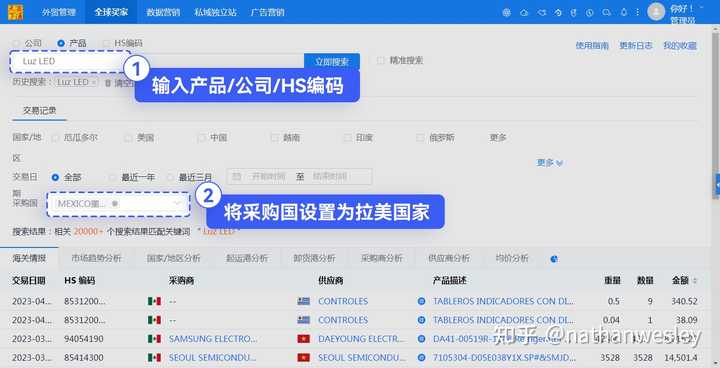
Task: Check the 俄罗斯 country checkbox
Action: (420, 137)
